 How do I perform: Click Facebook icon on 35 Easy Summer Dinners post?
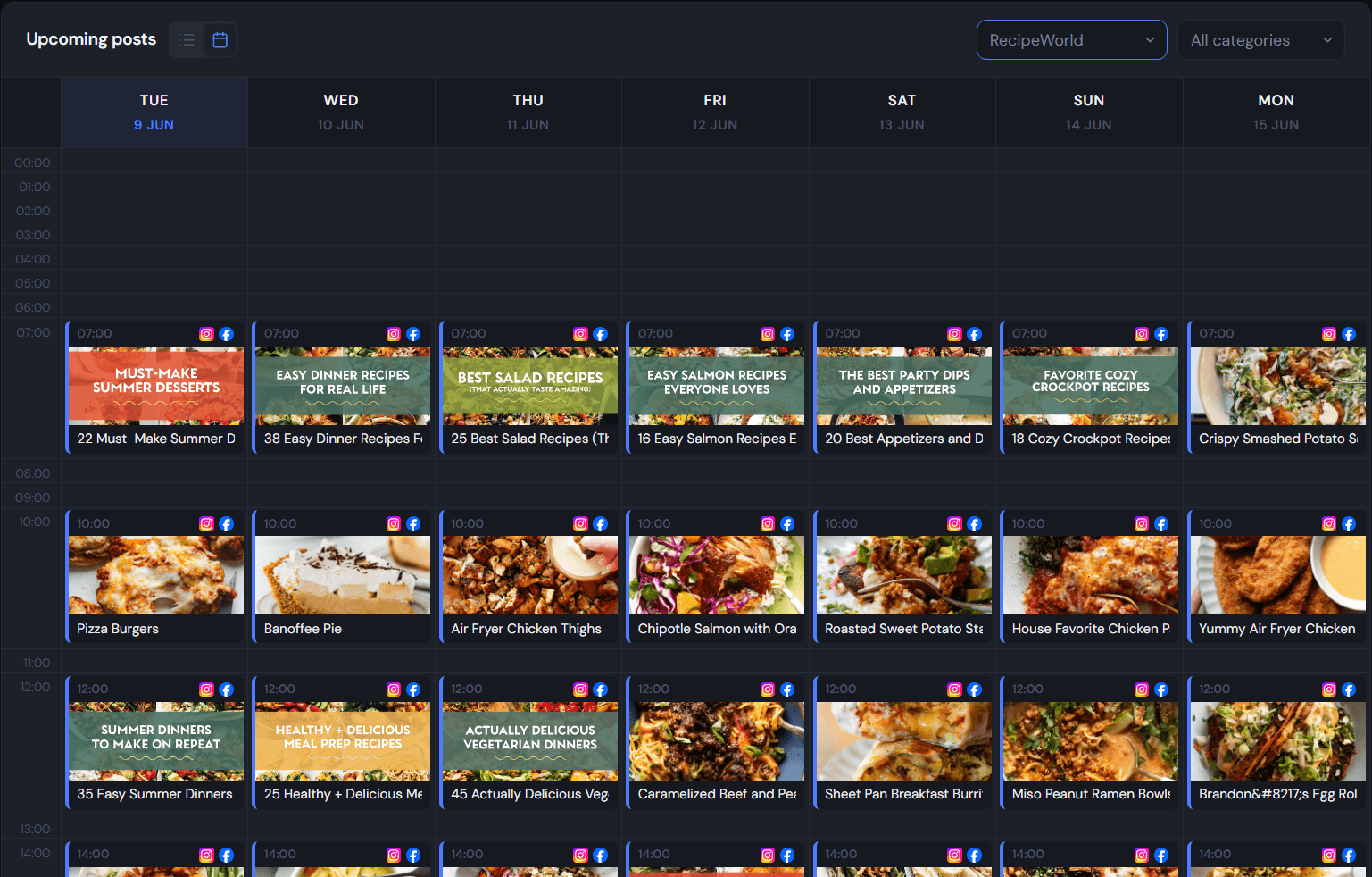tap(227, 689)
